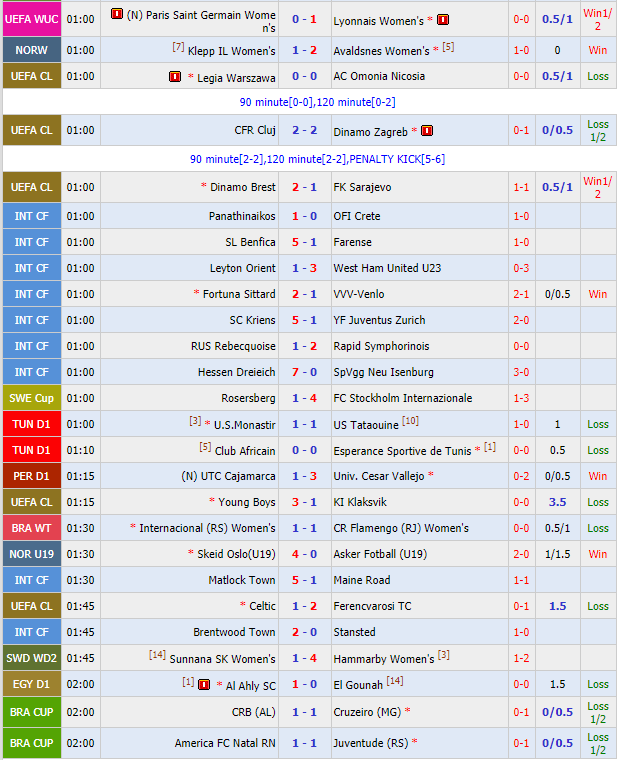Open the UEFA WUC league badge
This screenshot has width=617, height=760.
31,19
